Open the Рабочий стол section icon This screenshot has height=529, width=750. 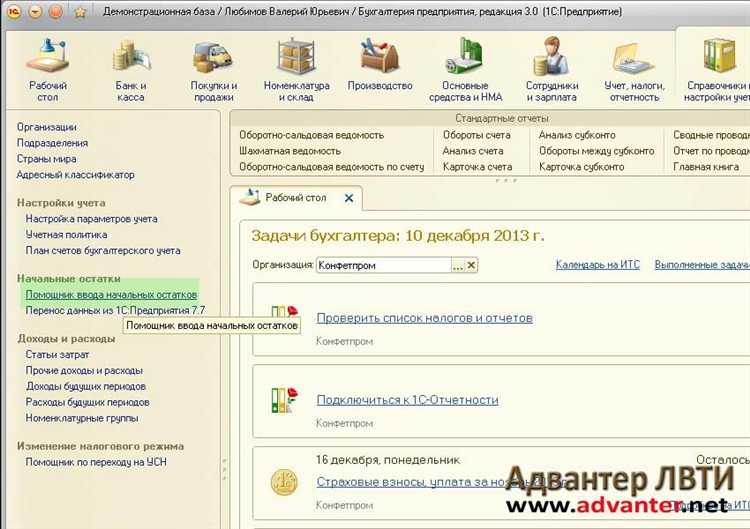(47, 60)
